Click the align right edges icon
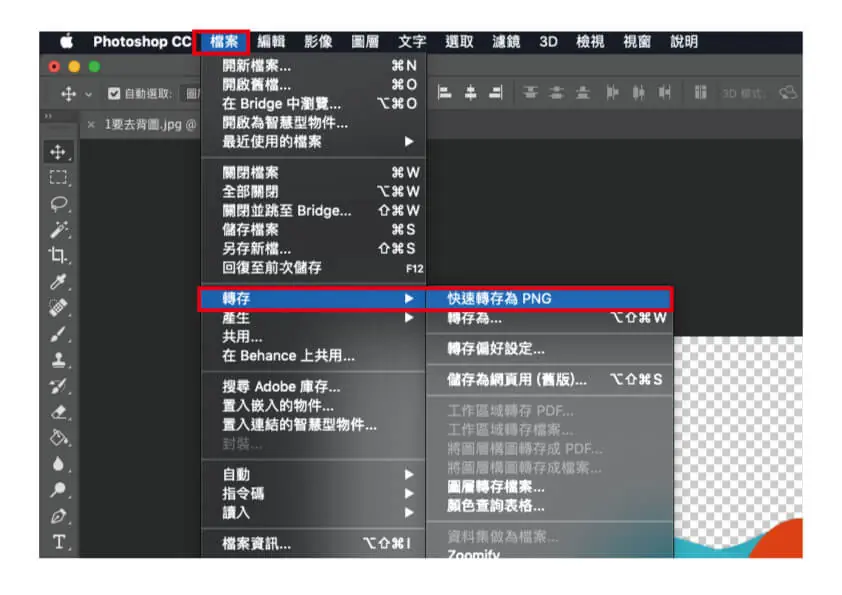Viewport: 842px width, 595px height. [496, 93]
